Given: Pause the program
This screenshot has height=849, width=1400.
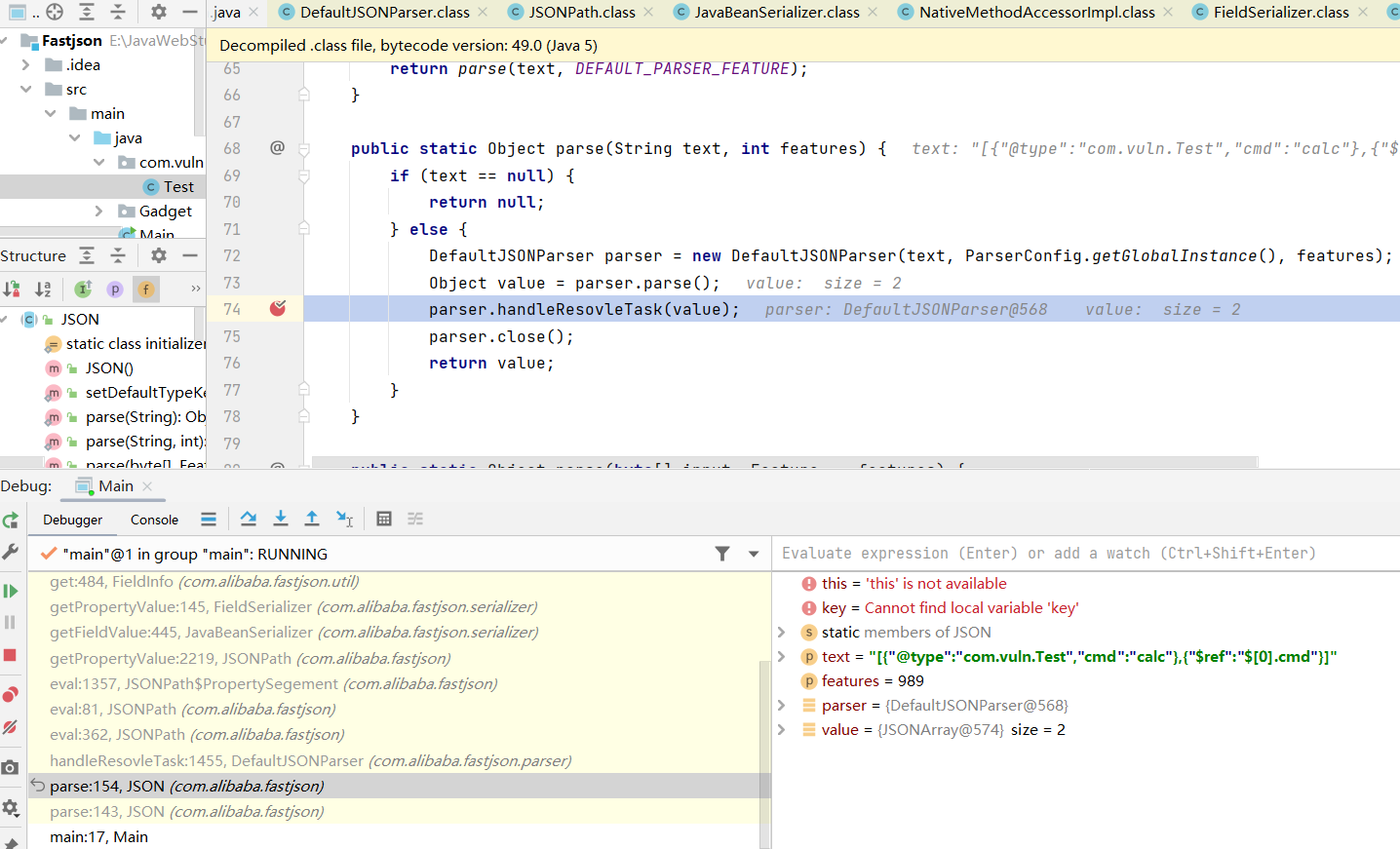Looking at the screenshot, I should (11, 622).
